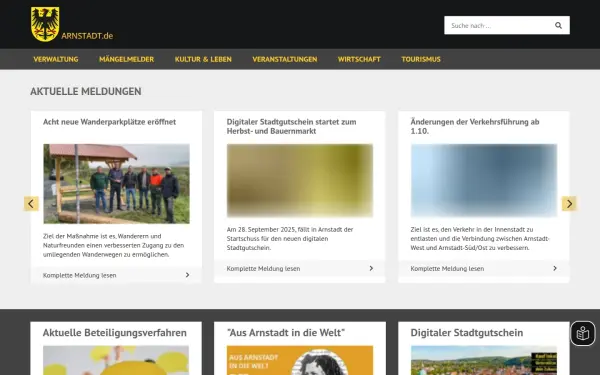
Task: Click the orange 'Aus Arnstadt in die Welt' banner
Action: click(x=300, y=360)
